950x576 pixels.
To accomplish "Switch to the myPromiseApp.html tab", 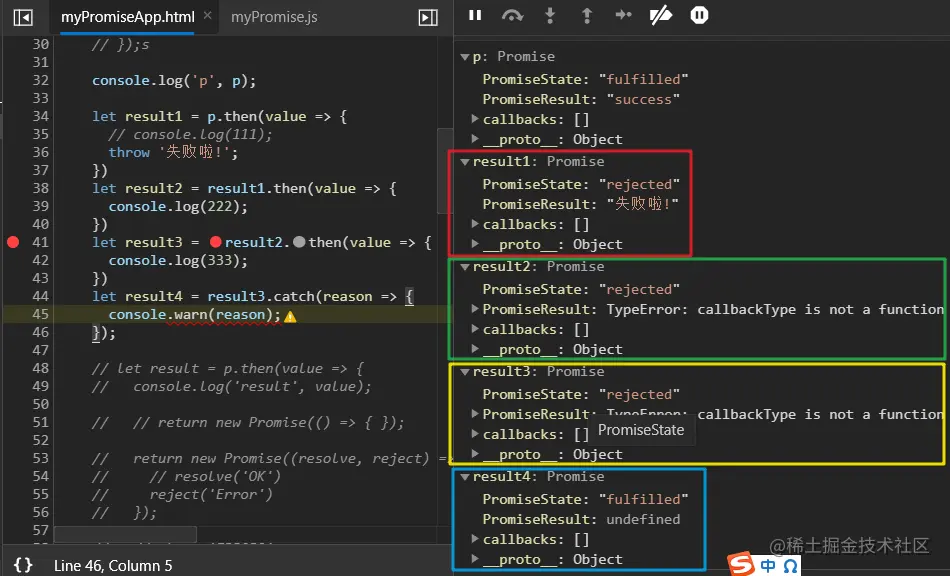I will pyautogui.click(x=128, y=17).
